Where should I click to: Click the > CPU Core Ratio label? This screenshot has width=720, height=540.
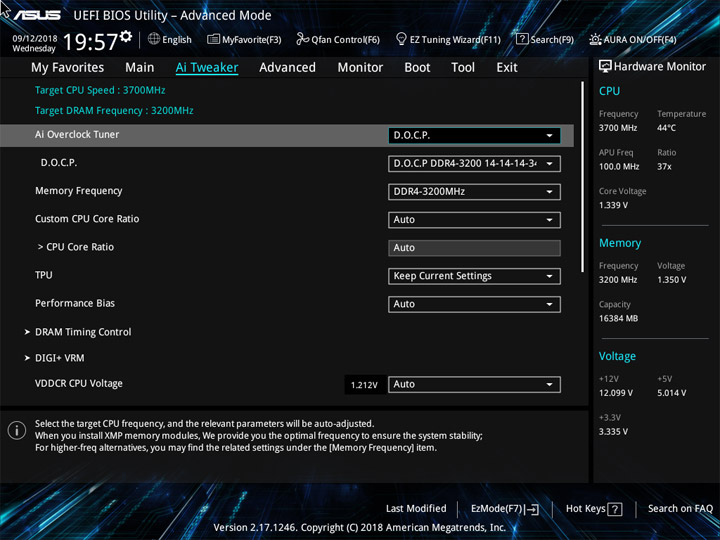76,247
